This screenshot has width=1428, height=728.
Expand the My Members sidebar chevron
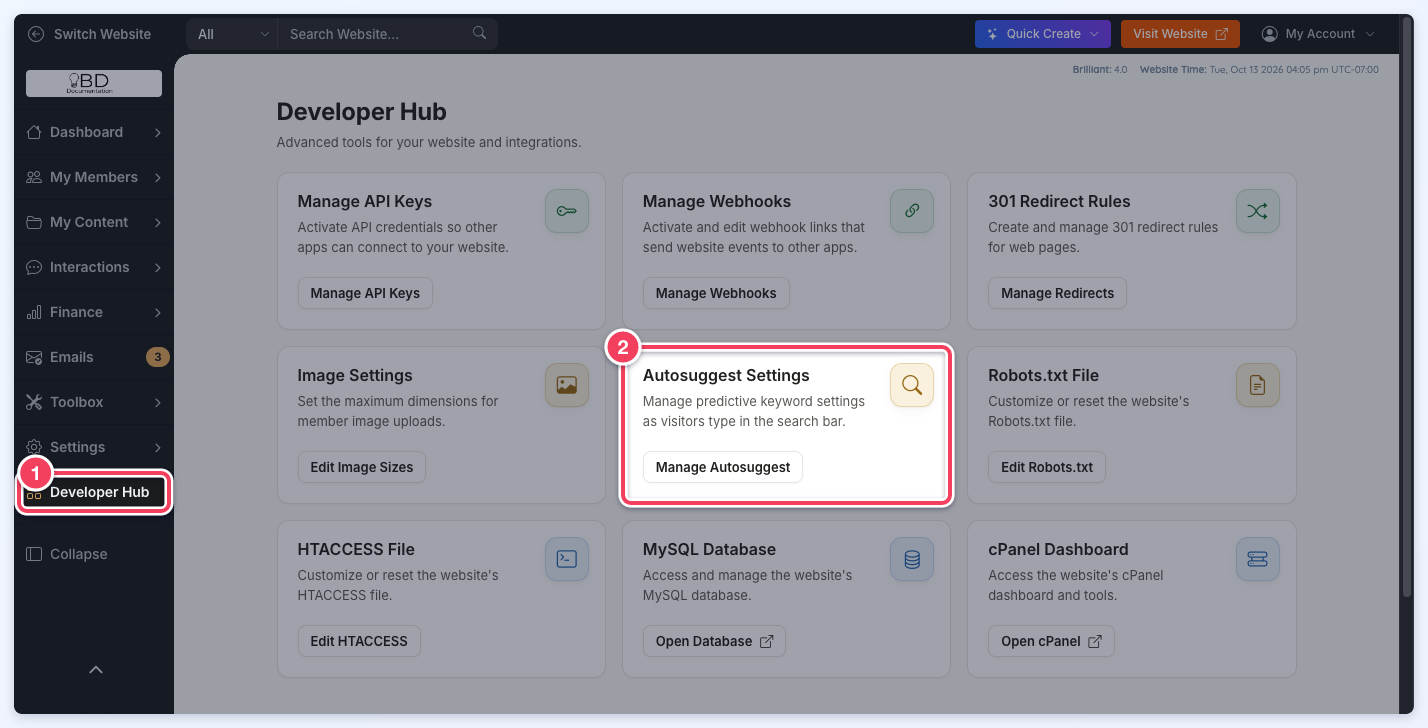158,177
